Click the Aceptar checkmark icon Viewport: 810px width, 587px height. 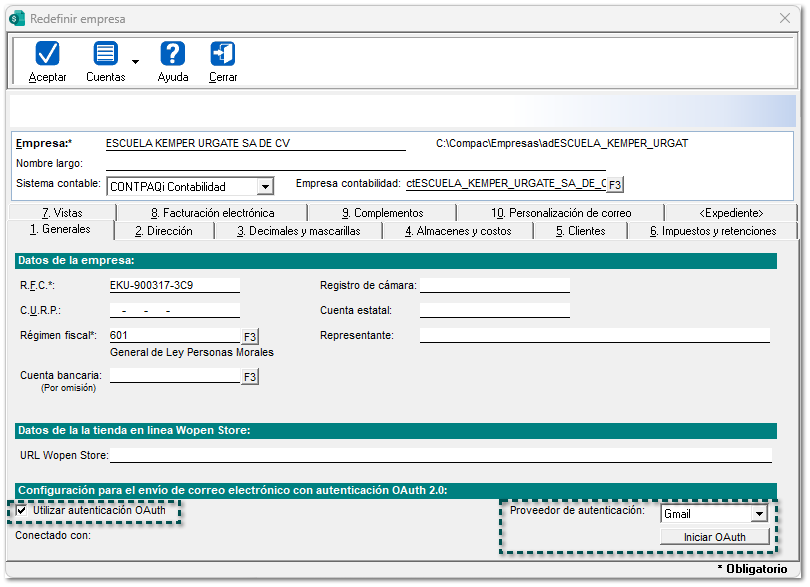click(x=47, y=54)
